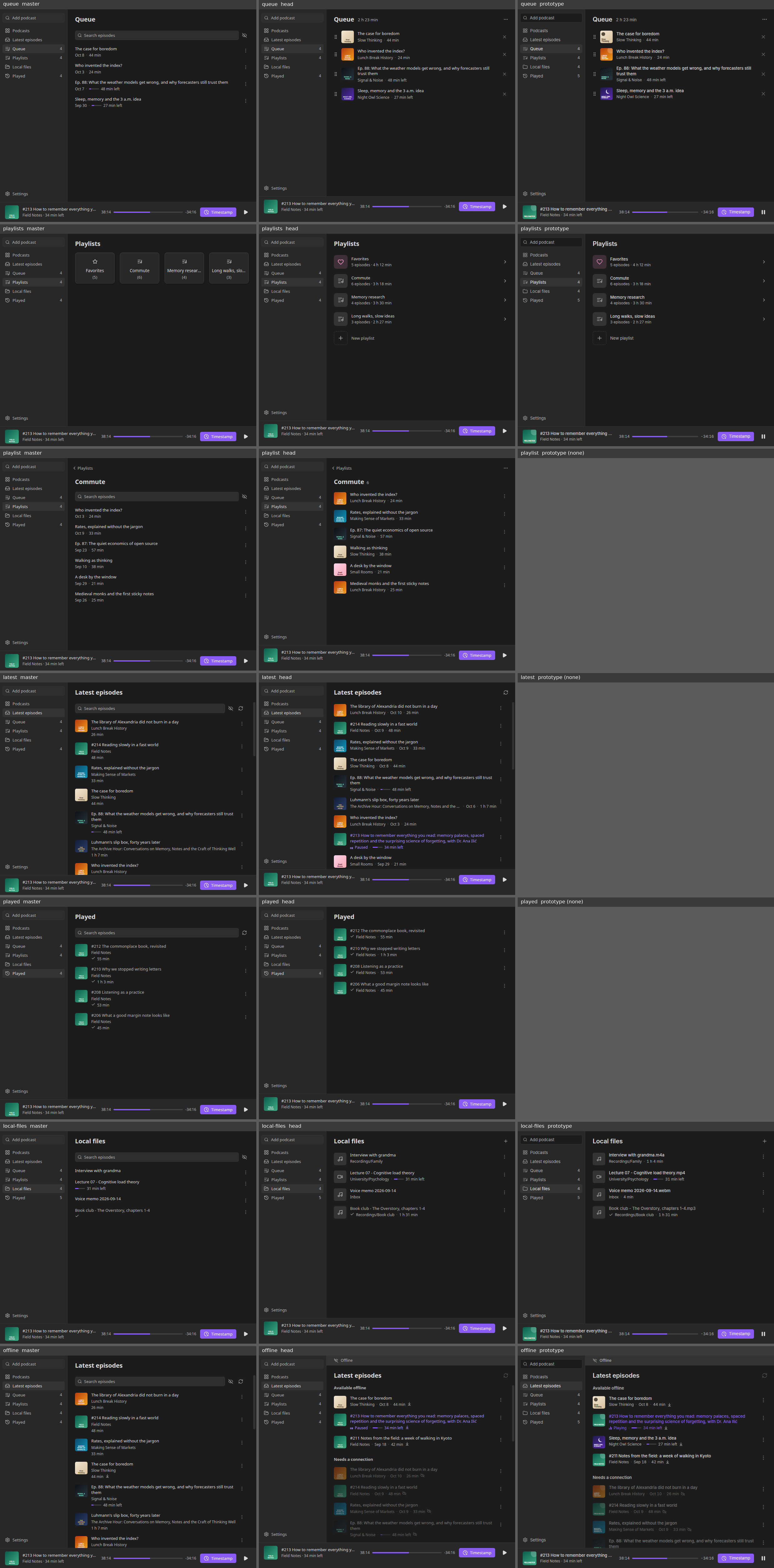Expand Commute chevron in playlists prototype panel
This screenshot has height=1568, width=774.
(x=764, y=281)
